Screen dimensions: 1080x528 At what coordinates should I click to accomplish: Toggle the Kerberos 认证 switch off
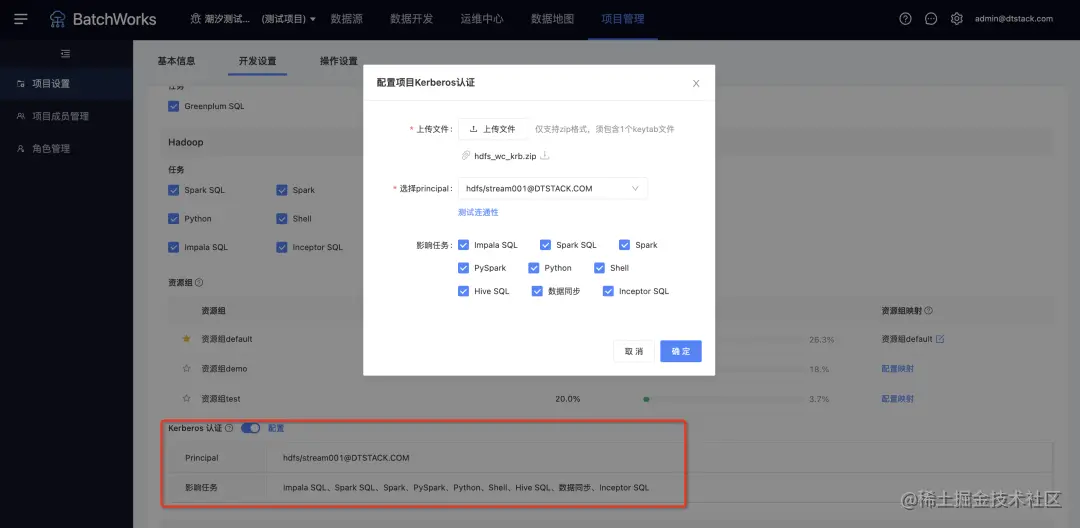[250, 428]
